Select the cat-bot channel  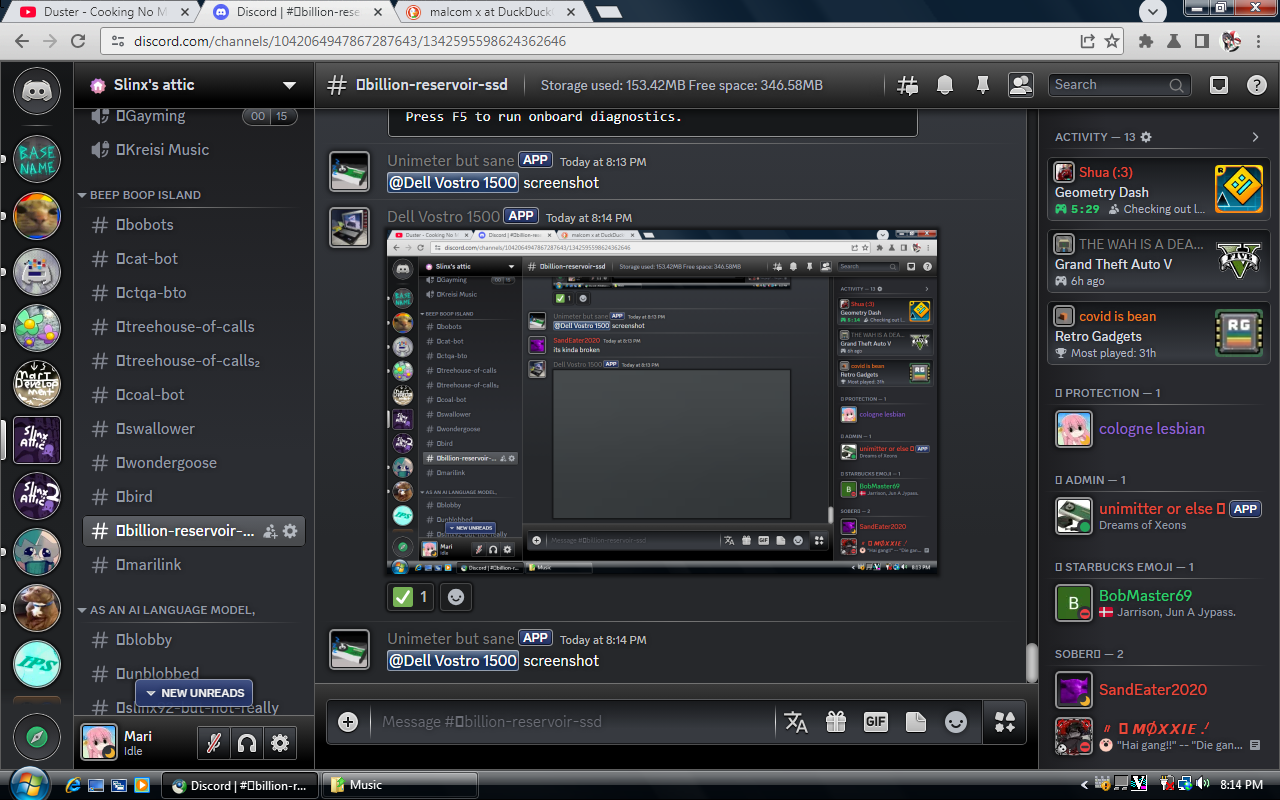click(x=147, y=259)
